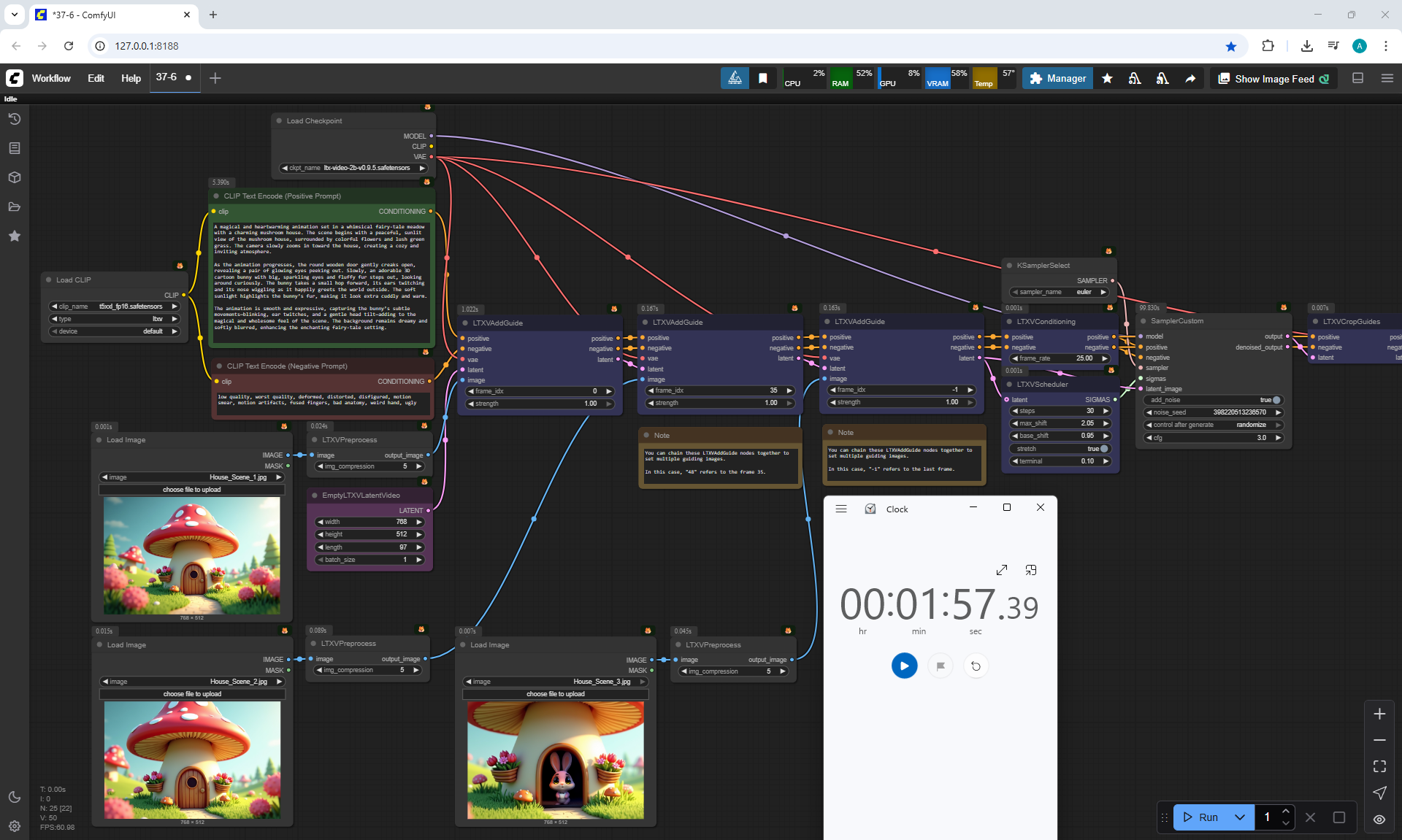Image resolution: width=1402 pixels, height=840 pixels.
Task: Click the Manager button
Action: [x=1057, y=78]
